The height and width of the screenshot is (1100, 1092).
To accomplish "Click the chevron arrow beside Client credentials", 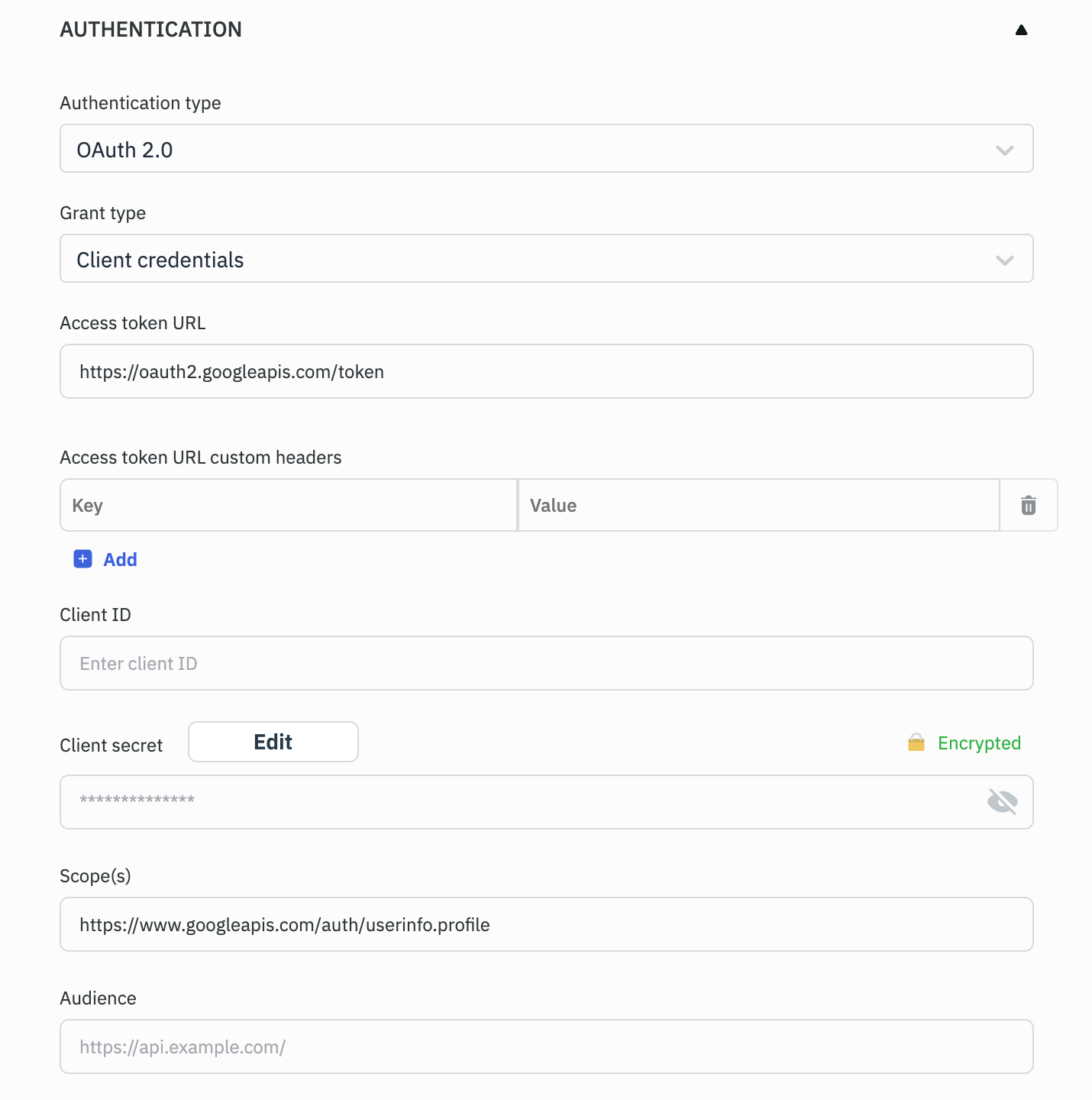I will click(1004, 260).
